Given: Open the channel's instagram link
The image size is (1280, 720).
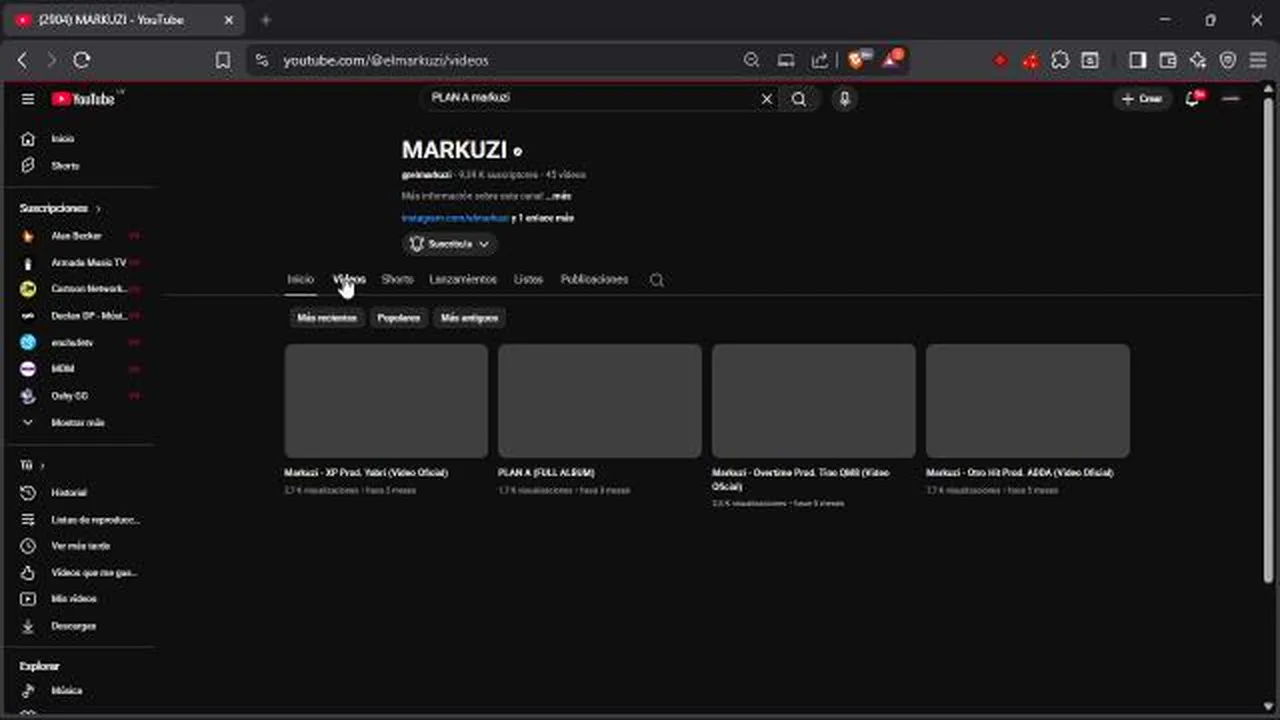Looking at the screenshot, I should click(455, 218).
